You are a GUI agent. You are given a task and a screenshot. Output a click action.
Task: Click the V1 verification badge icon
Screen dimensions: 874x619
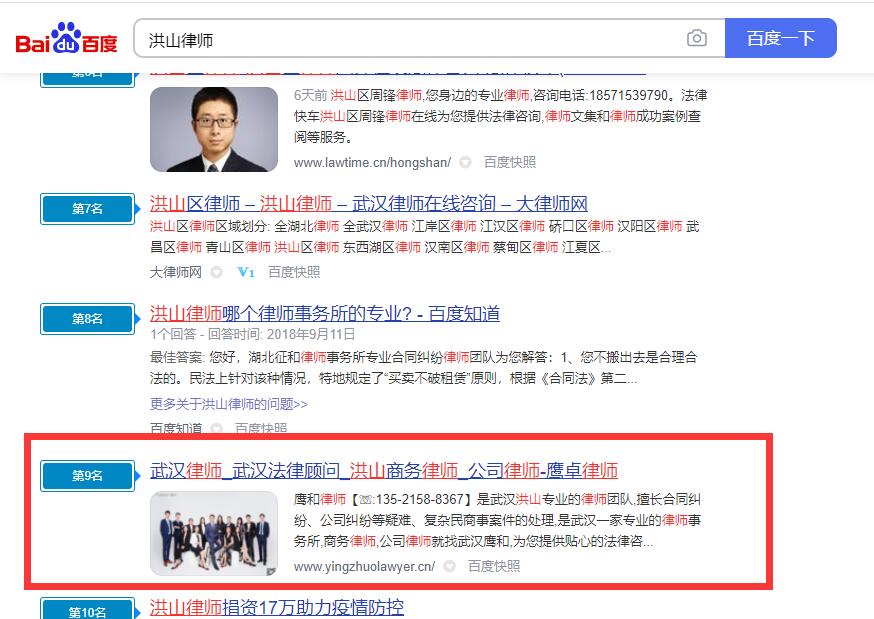coord(246,272)
